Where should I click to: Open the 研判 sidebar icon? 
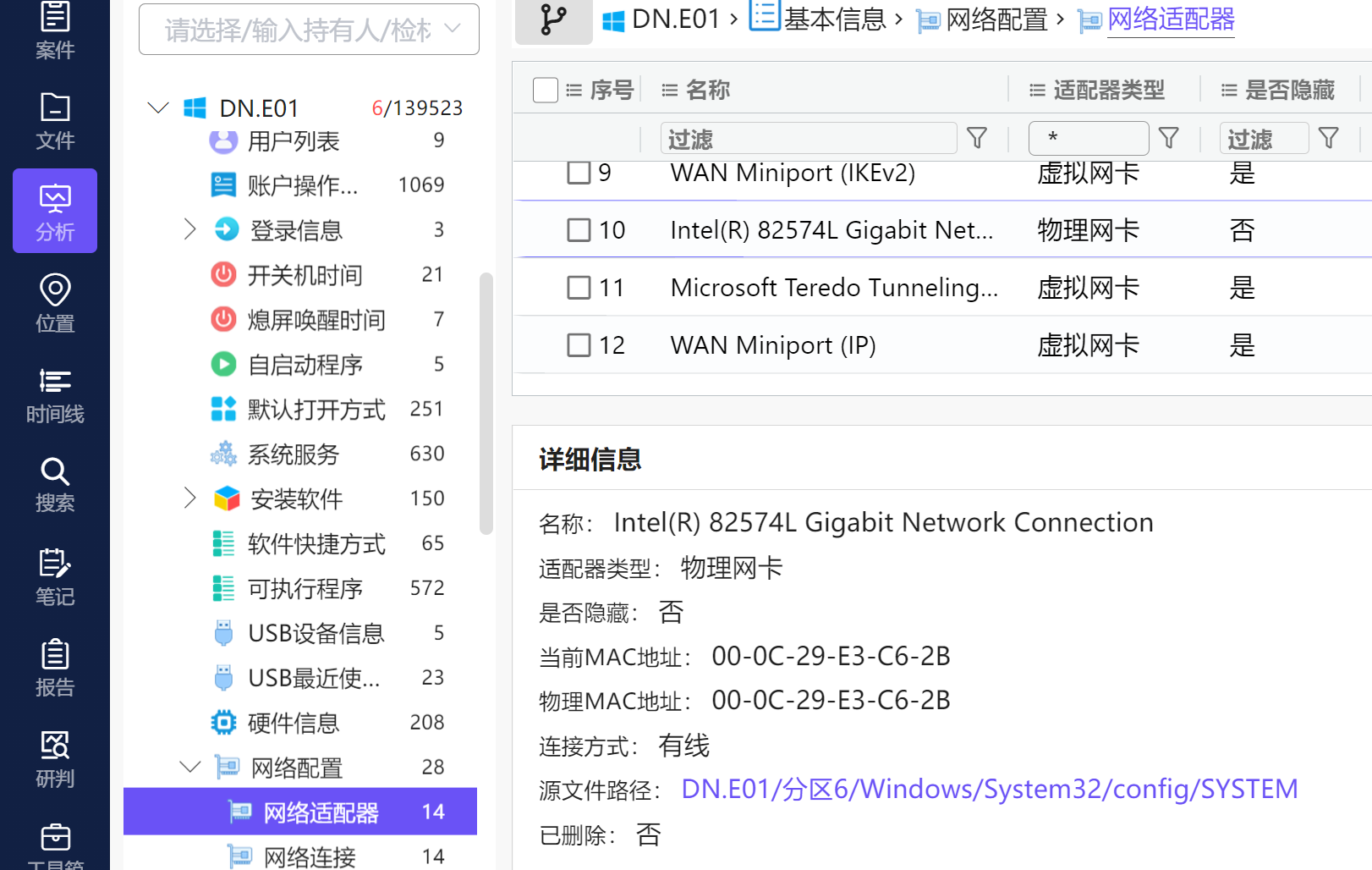click(x=55, y=759)
